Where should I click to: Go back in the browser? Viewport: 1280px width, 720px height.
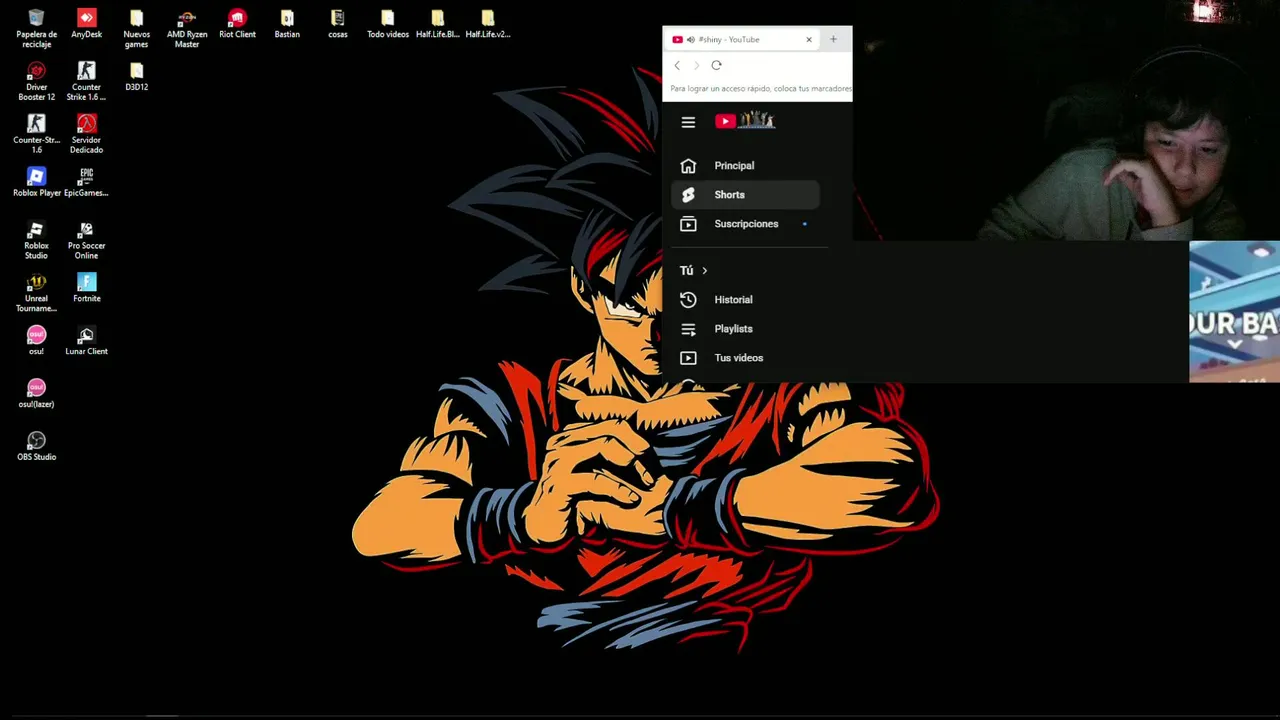[x=677, y=65]
